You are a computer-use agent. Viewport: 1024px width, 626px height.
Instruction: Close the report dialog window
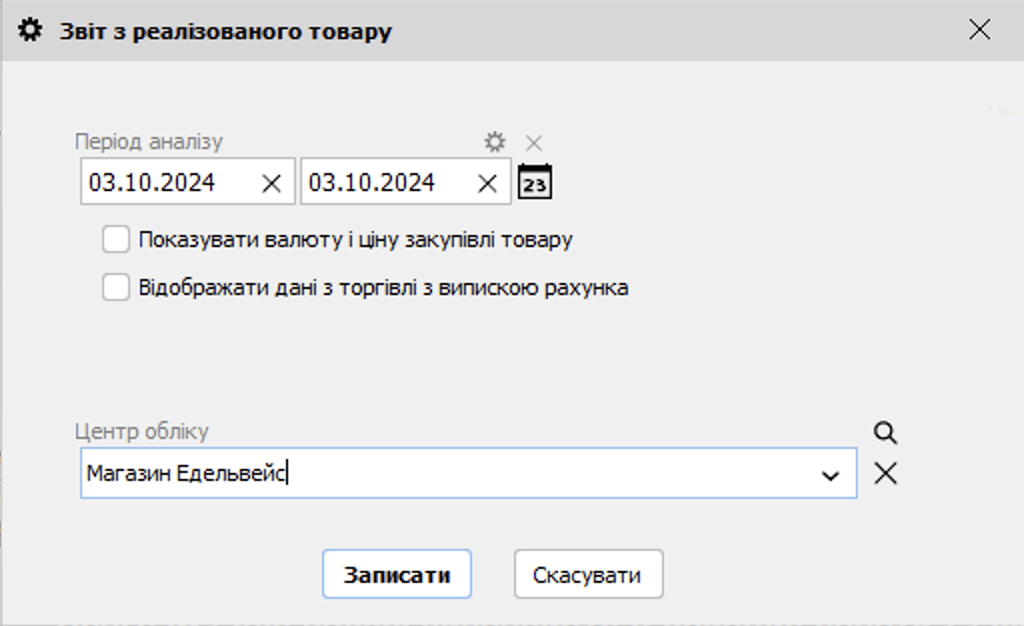pos(979,30)
